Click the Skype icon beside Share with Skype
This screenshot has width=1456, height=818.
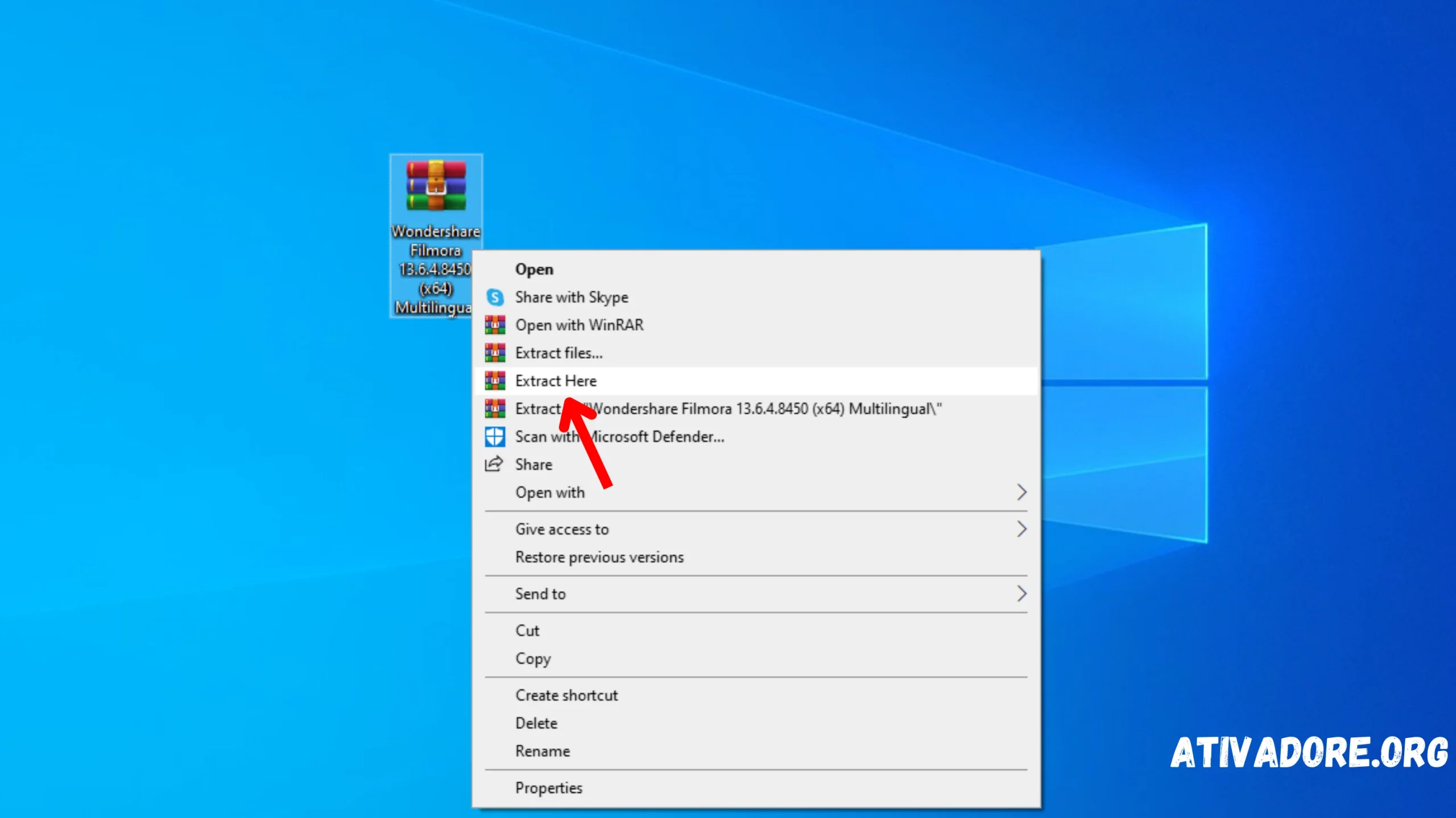click(x=495, y=297)
